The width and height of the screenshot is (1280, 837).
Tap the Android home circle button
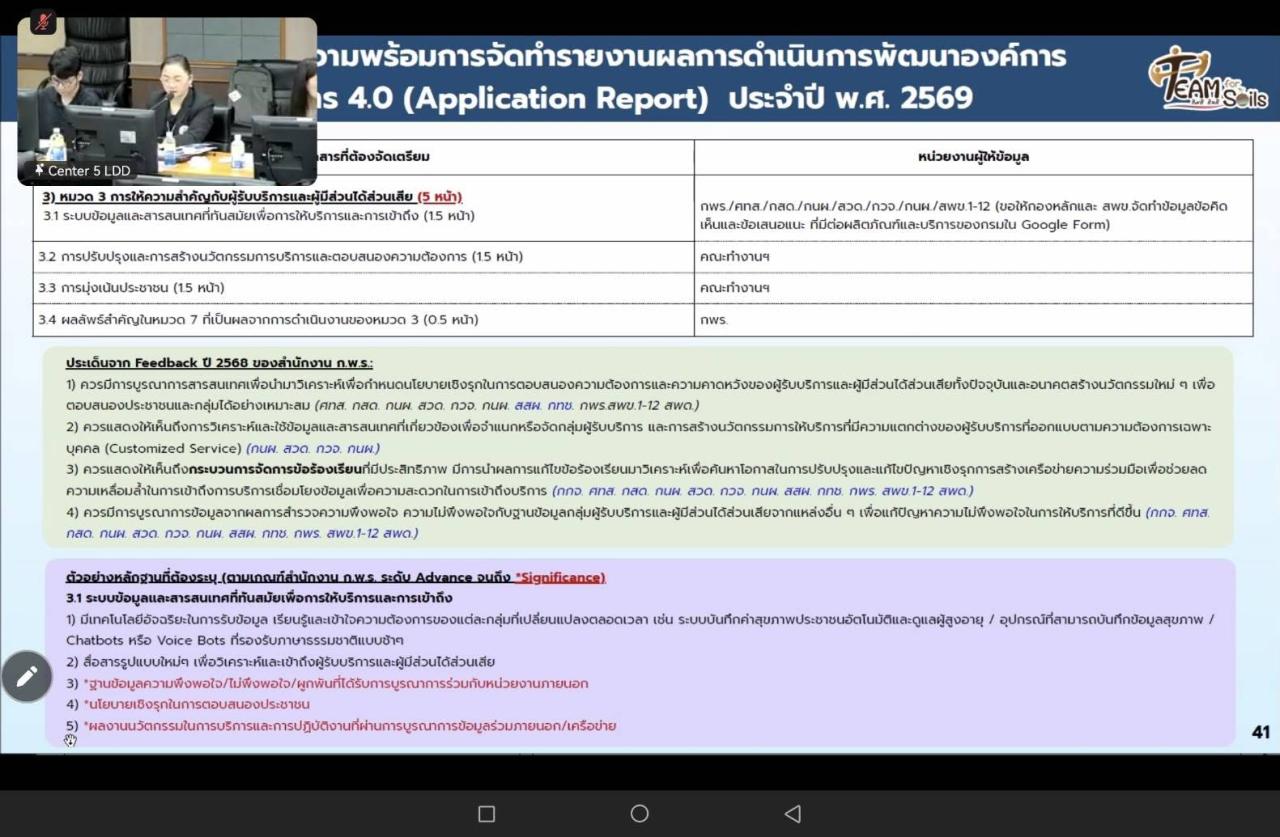point(640,814)
